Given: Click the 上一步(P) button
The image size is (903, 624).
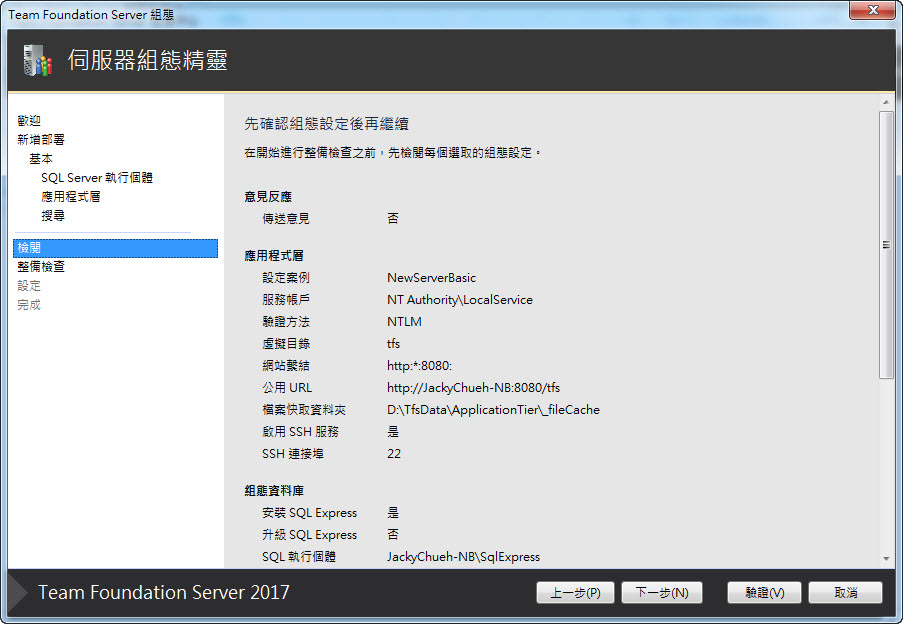Looking at the screenshot, I should pyautogui.click(x=575, y=592).
